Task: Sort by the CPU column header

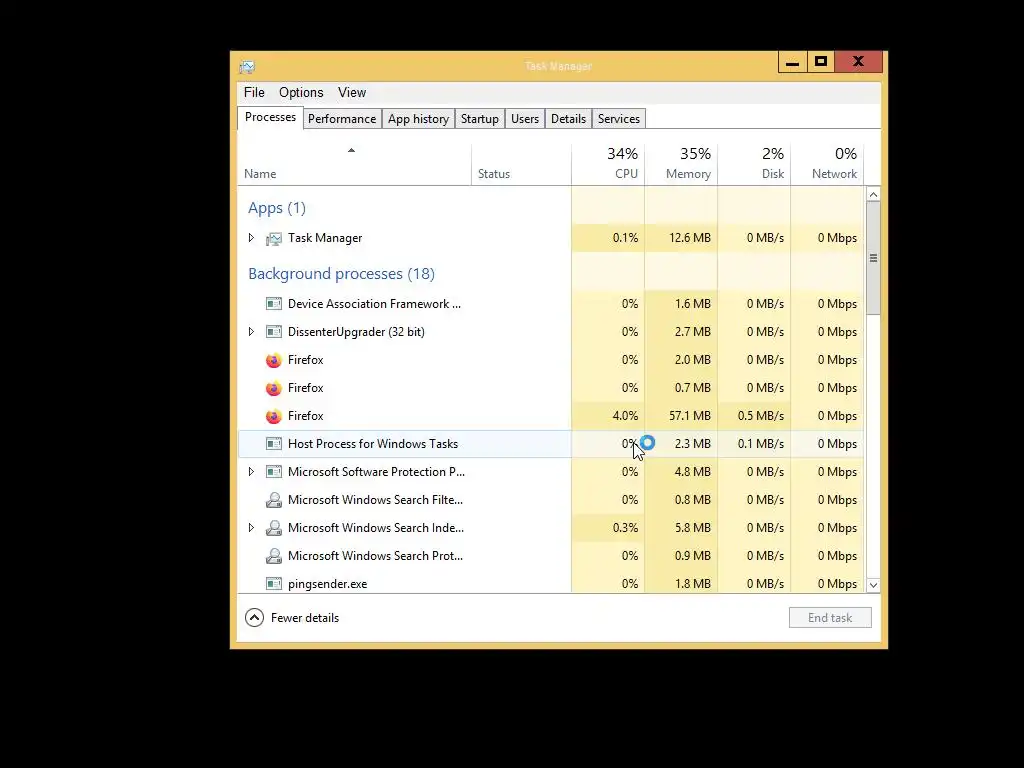Action: (x=608, y=165)
